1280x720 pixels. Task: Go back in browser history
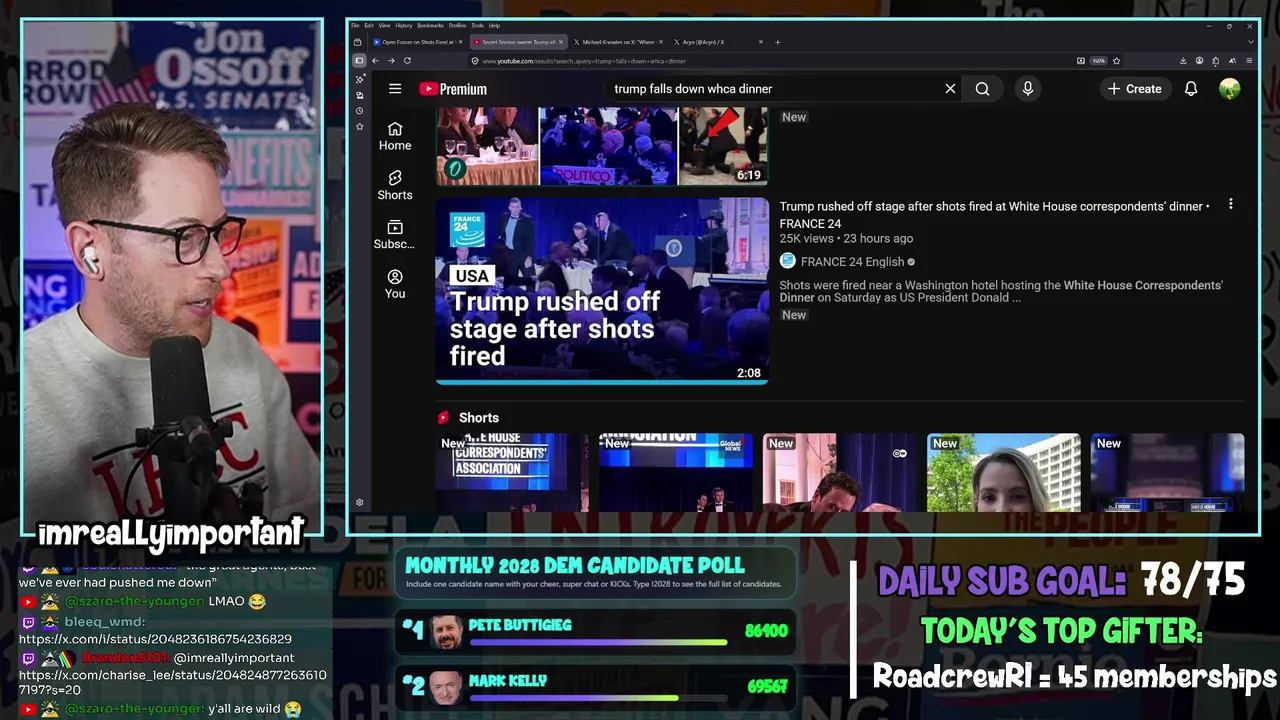tap(375, 61)
